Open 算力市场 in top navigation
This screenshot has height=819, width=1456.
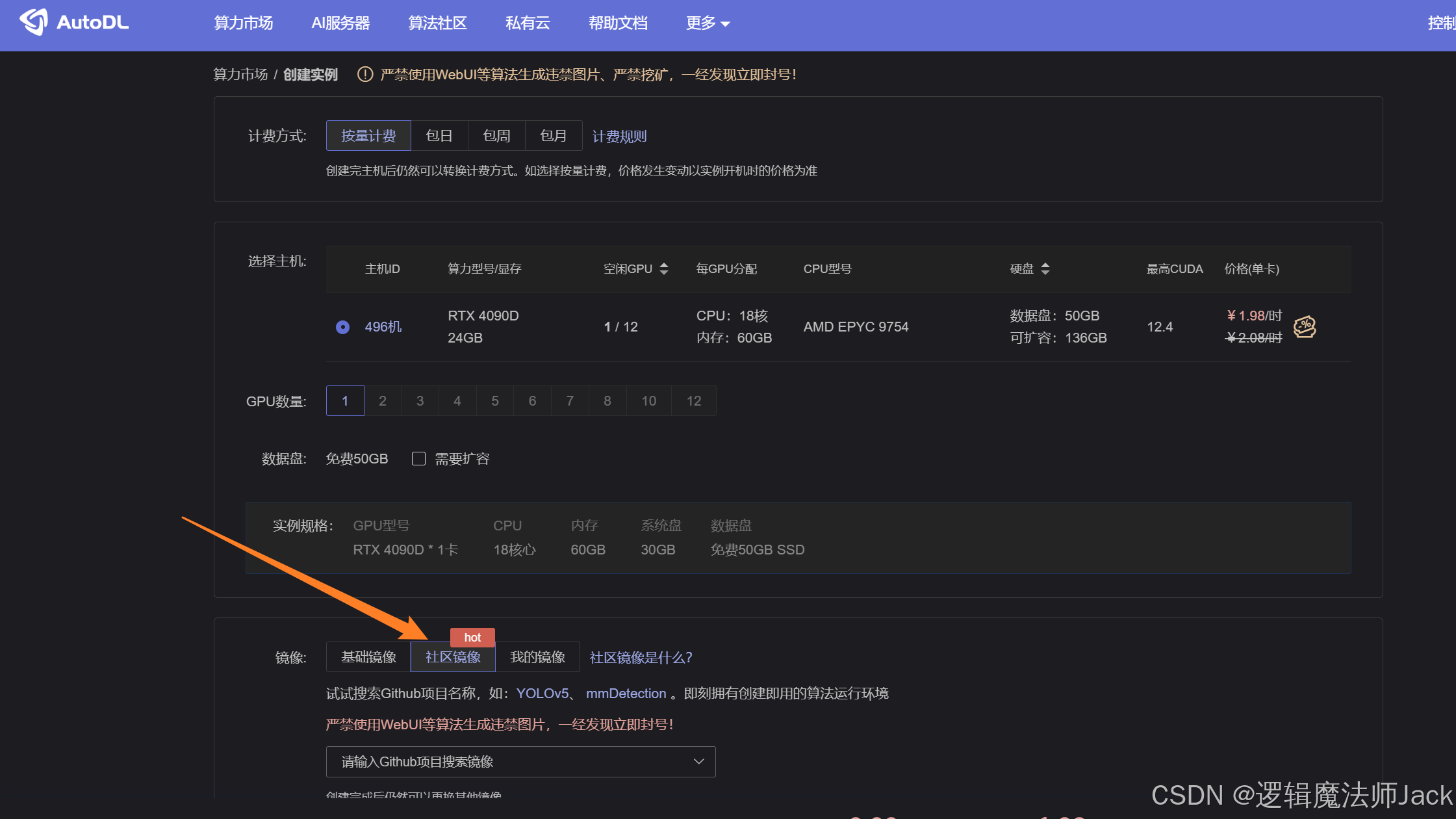pyautogui.click(x=244, y=23)
